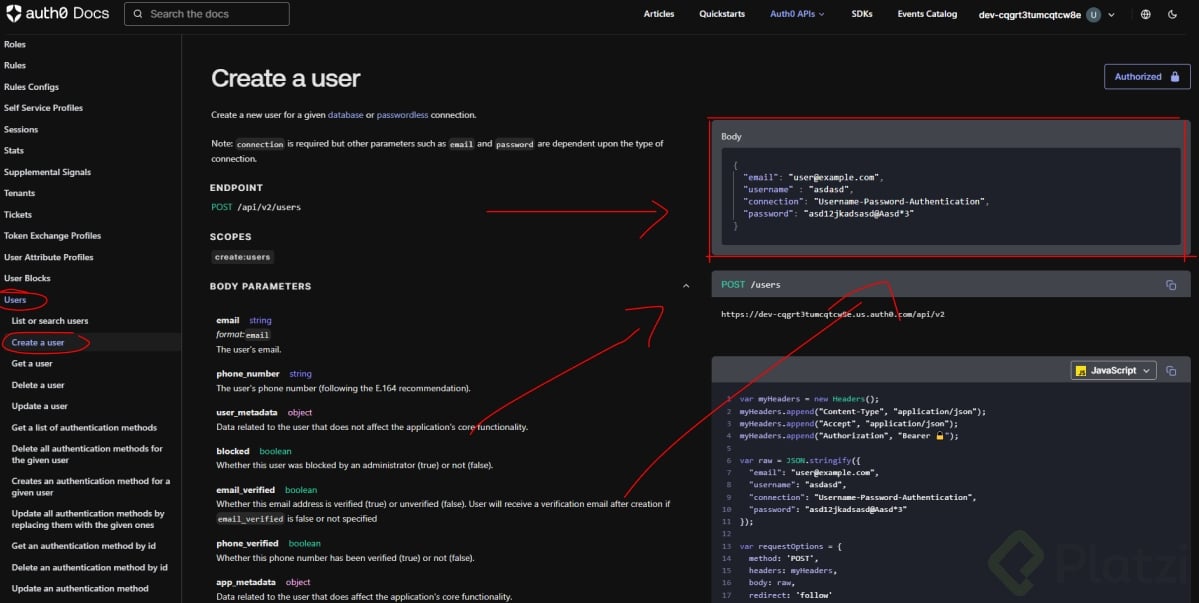This screenshot has width=1199, height=603.
Task: Select Rules in the sidebar
Action: click(x=15, y=66)
